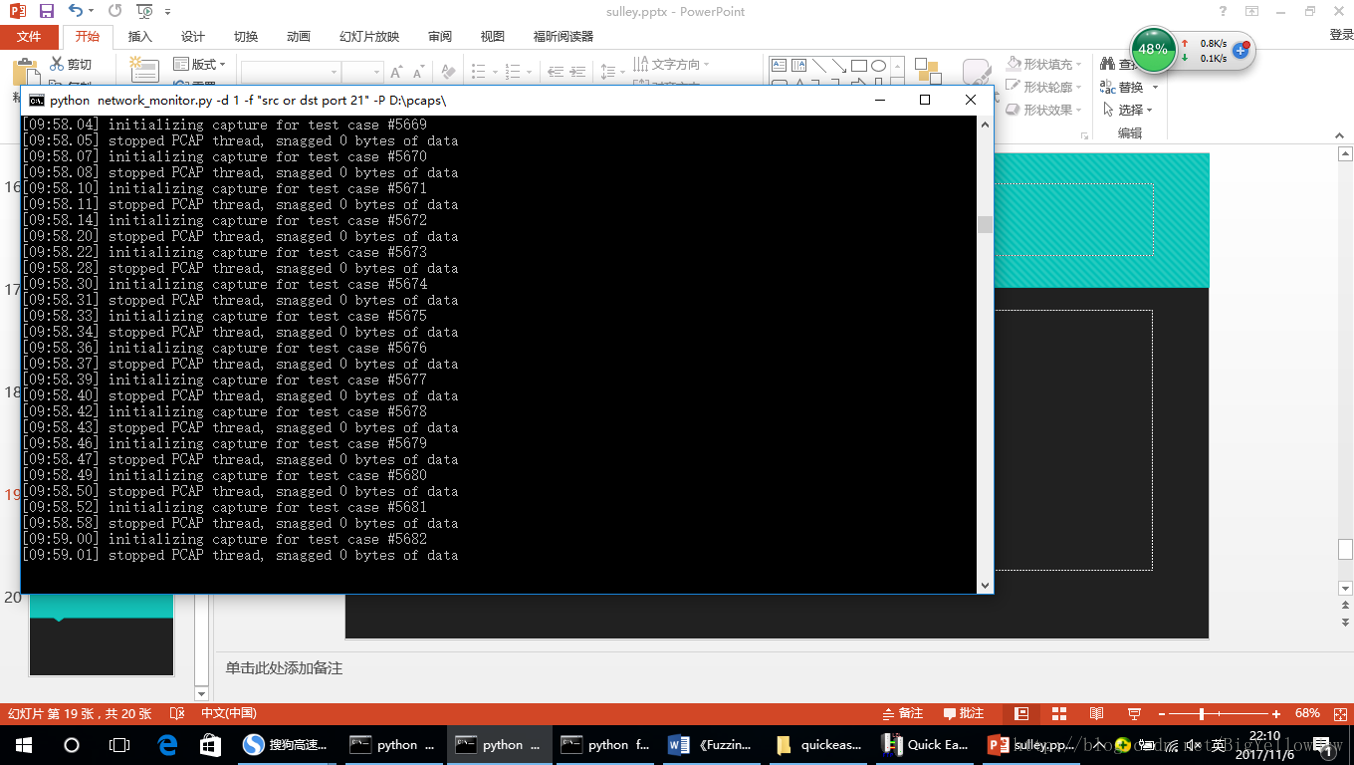The height and width of the screenshot is (765, 1354).
Task: Open the Shape Effects (形状效果) dropdown
Action: click(1045, 110)
